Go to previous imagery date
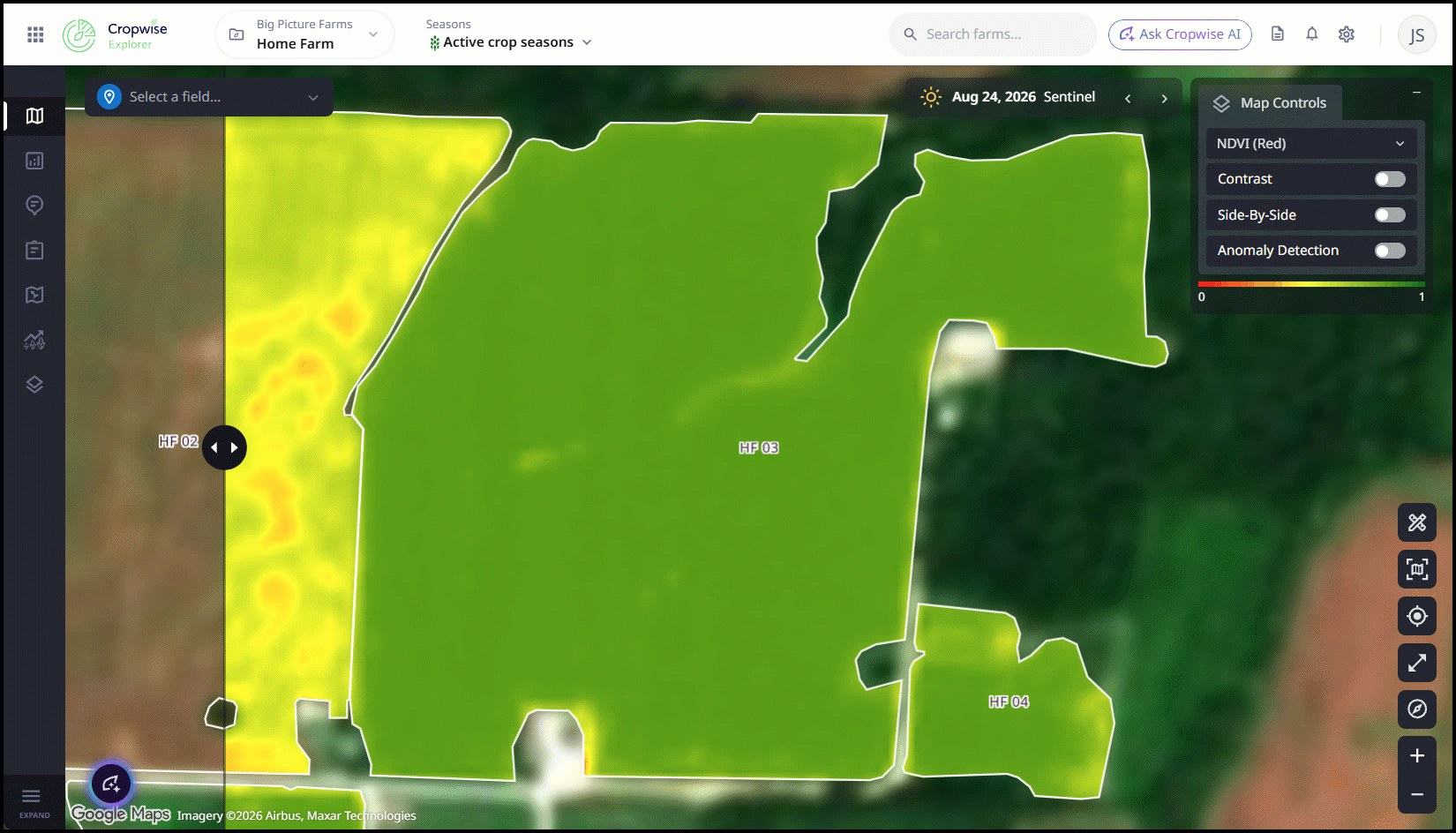The image size is (1456, 833). (1128, 98)
